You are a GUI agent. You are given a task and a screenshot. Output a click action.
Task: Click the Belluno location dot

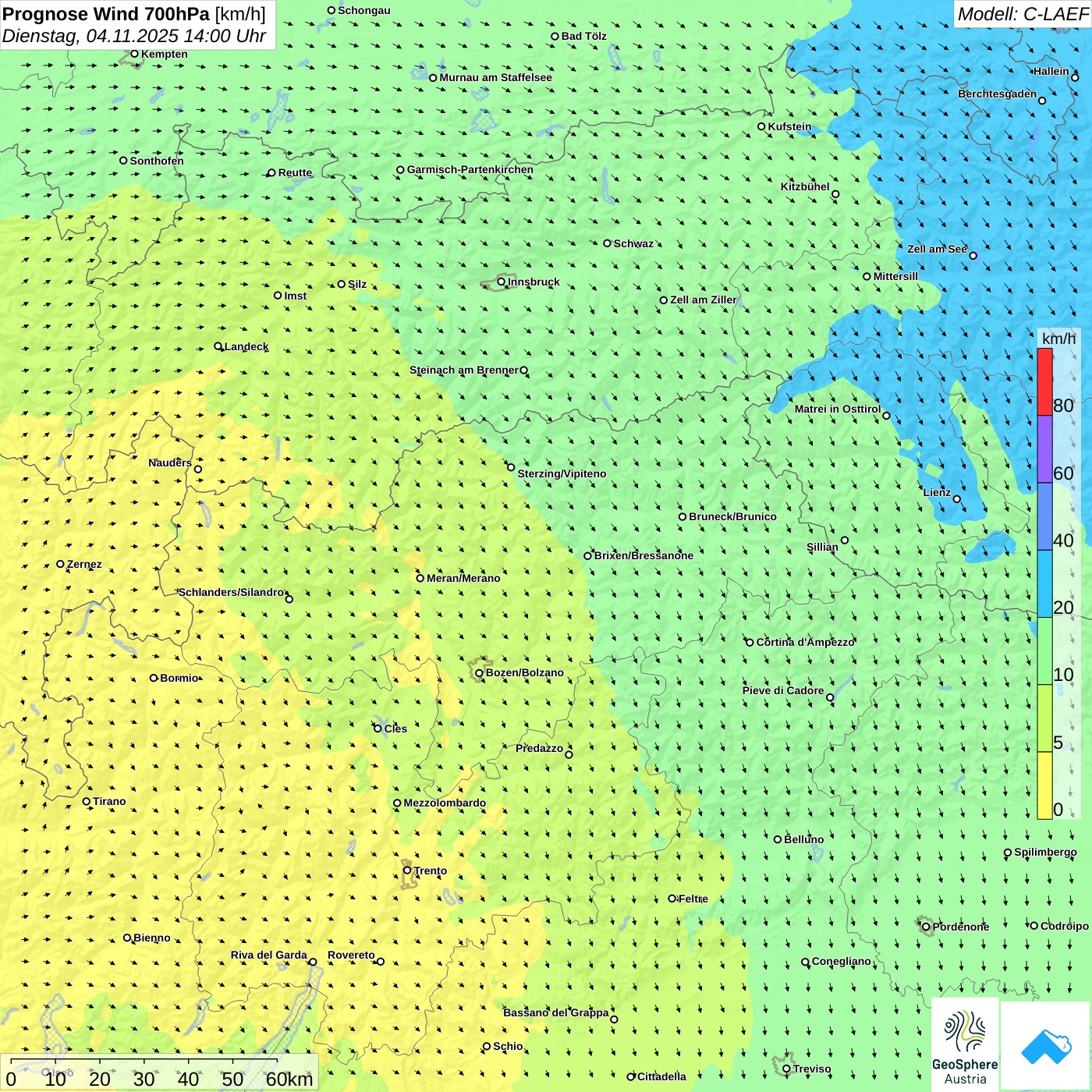coord(777,839)
